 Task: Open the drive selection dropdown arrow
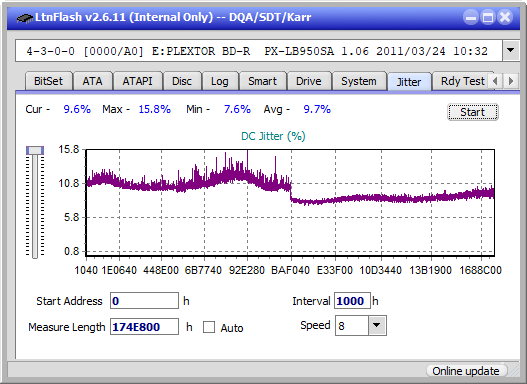coord(511,50)
